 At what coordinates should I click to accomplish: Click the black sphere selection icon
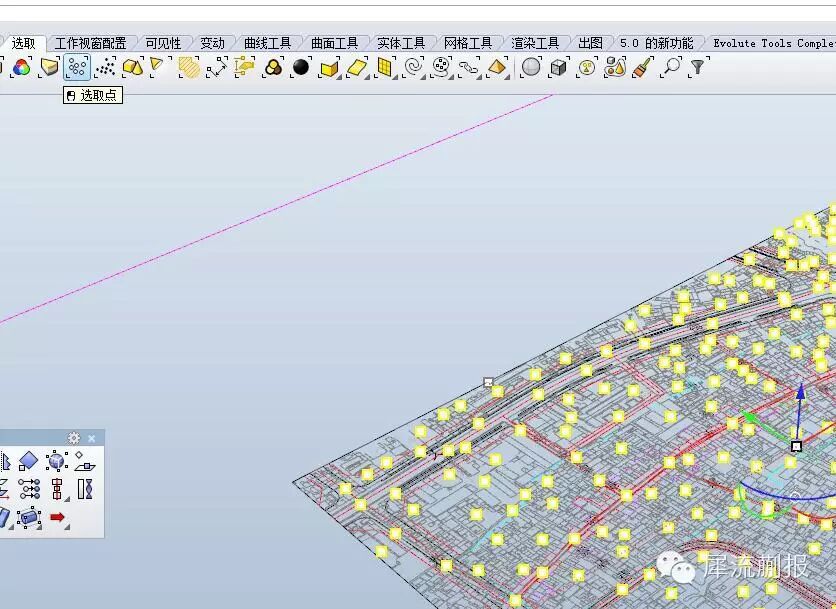tap(301, 68)
